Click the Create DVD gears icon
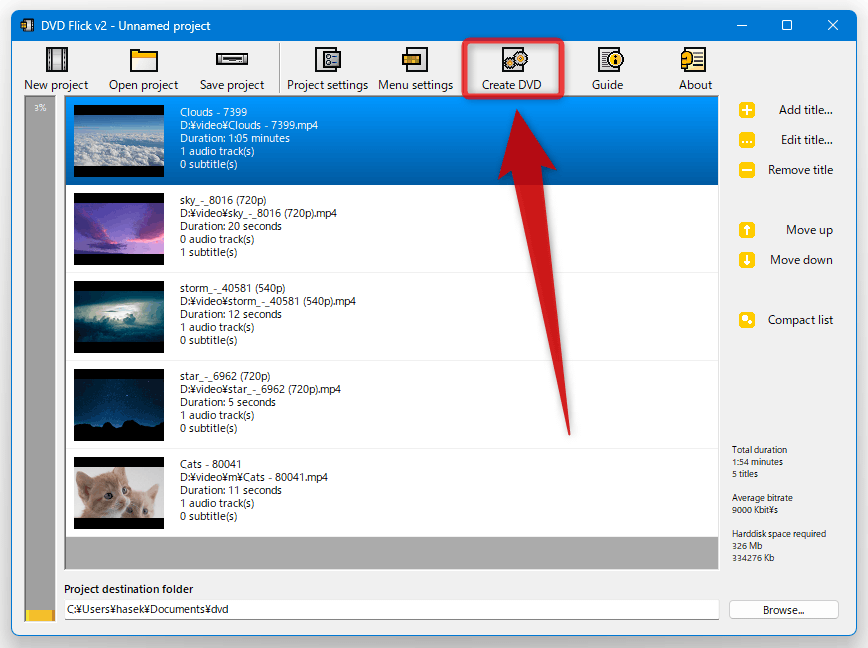Screen dimensions: 868x648 click(515, 59)
